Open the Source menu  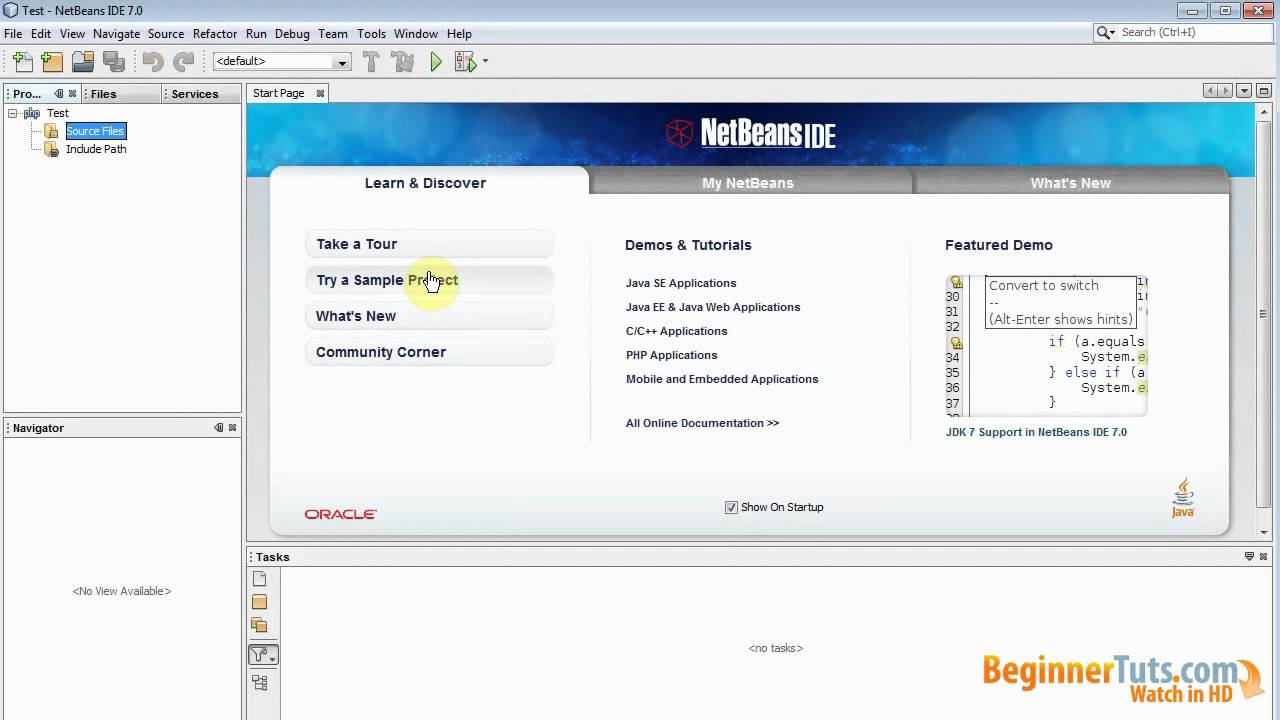click(x=166, y=33)
